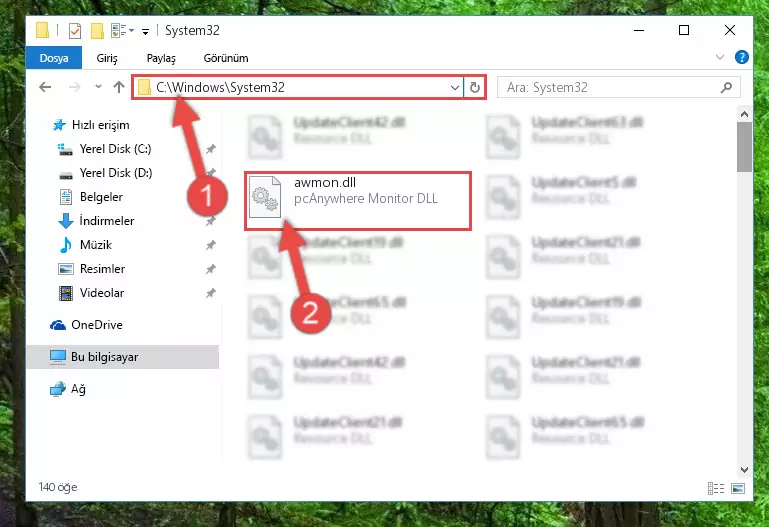Switch to the Paylaş ribbon tab
This screenshot has width=769, height=527.
pyautogui.click(x=161, y=58)
